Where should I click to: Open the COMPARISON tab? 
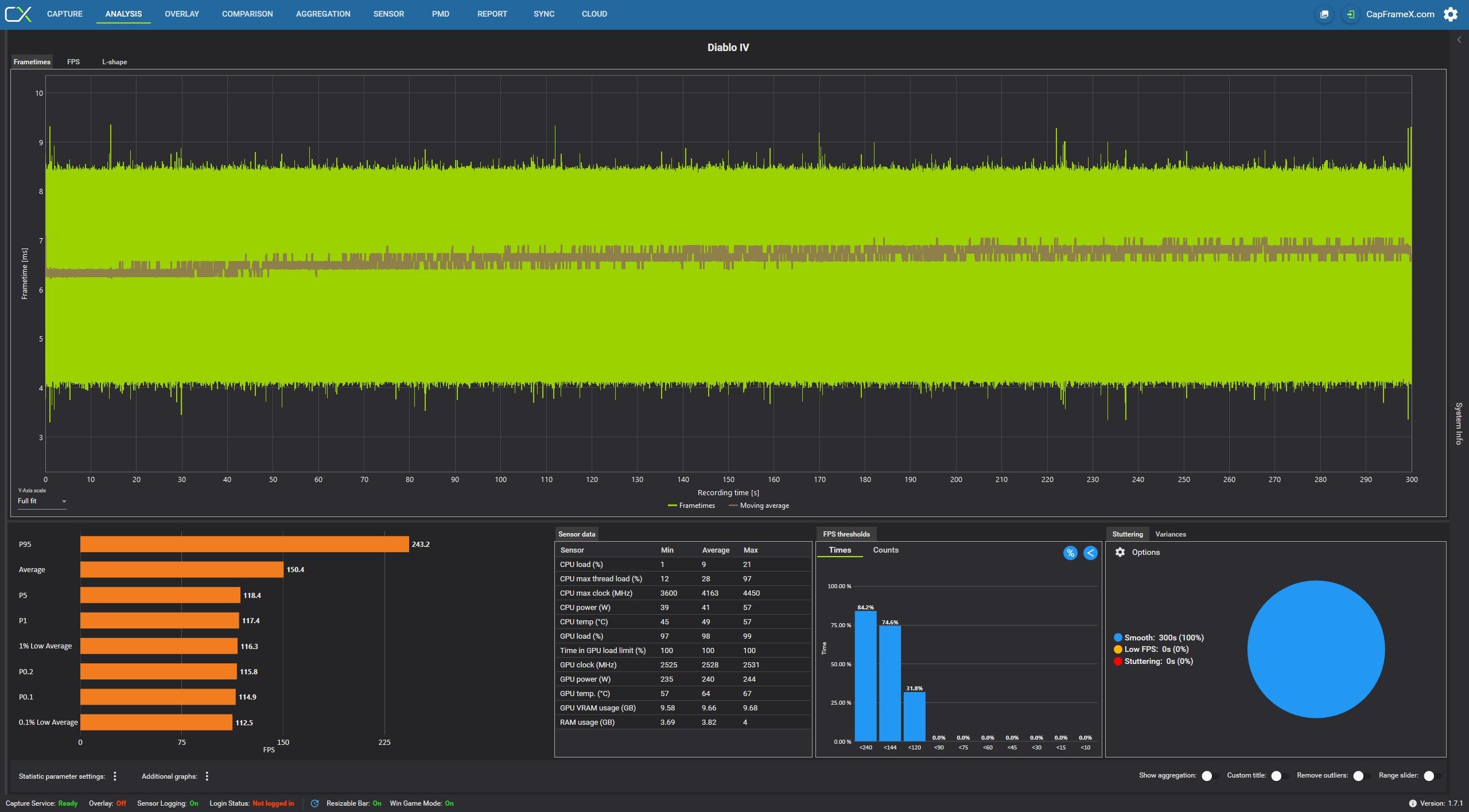coord(247,14)
